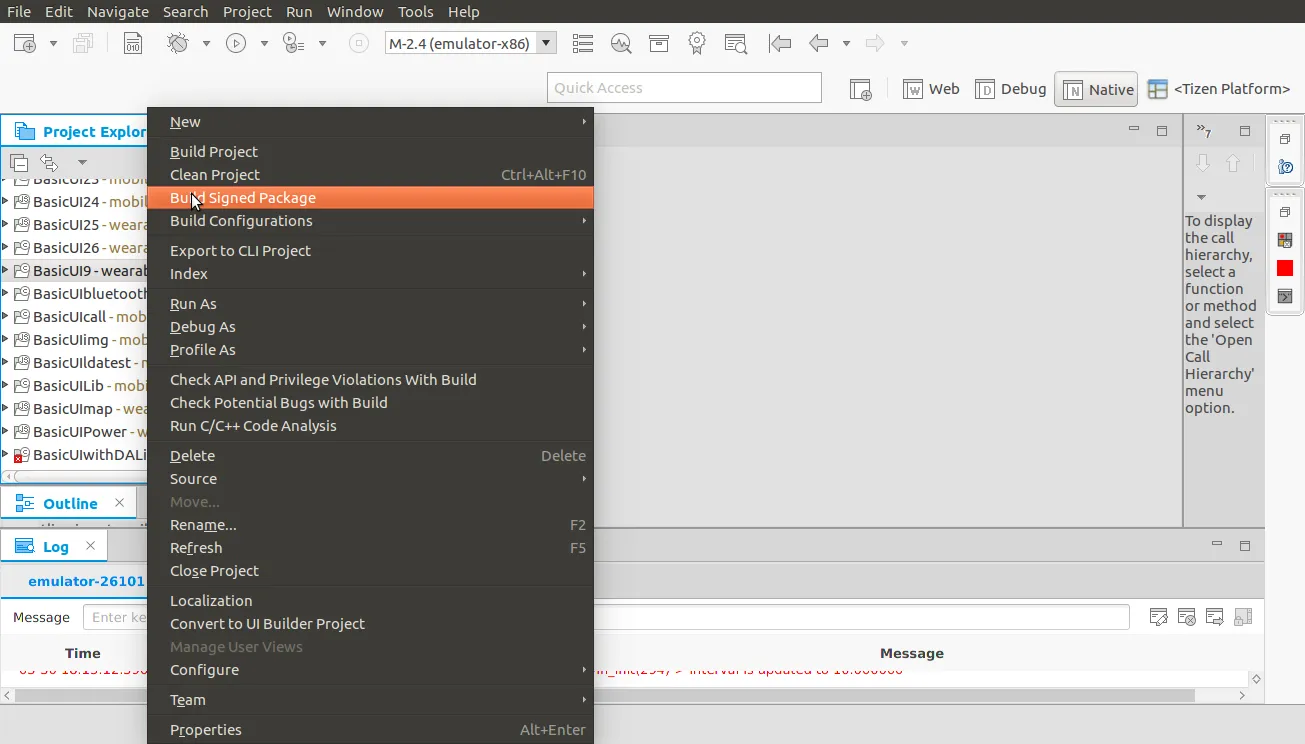The width and height of the screenshot is (1305, 744).
Task: Select Export to CLI Project
Action: 370,251
